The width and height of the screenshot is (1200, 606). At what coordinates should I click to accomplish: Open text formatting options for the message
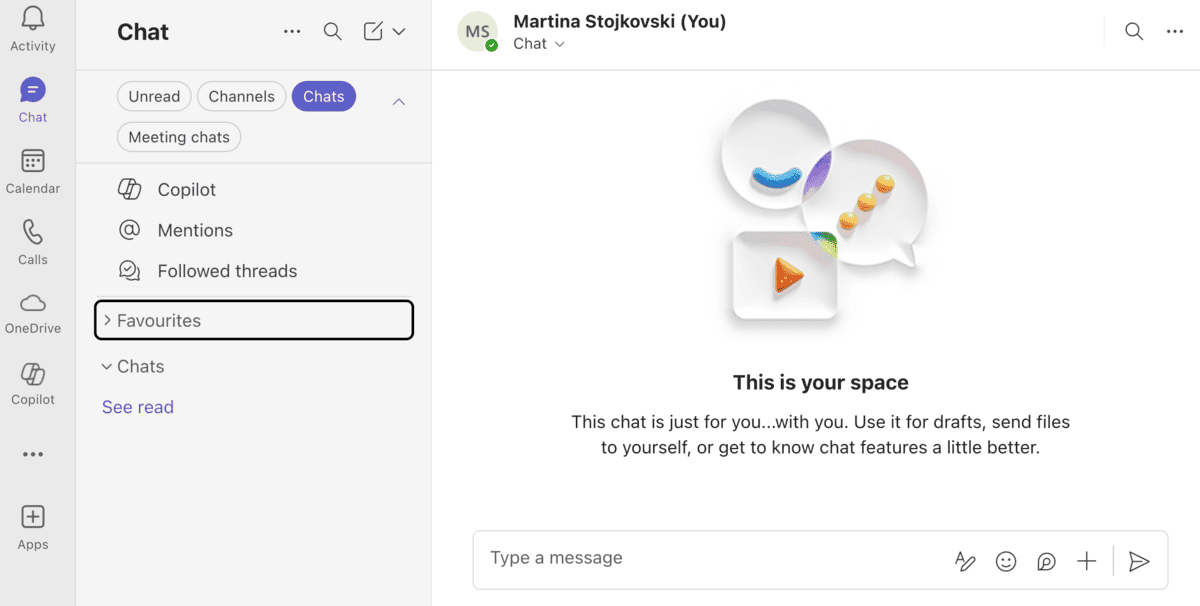(x=964, y=561)
